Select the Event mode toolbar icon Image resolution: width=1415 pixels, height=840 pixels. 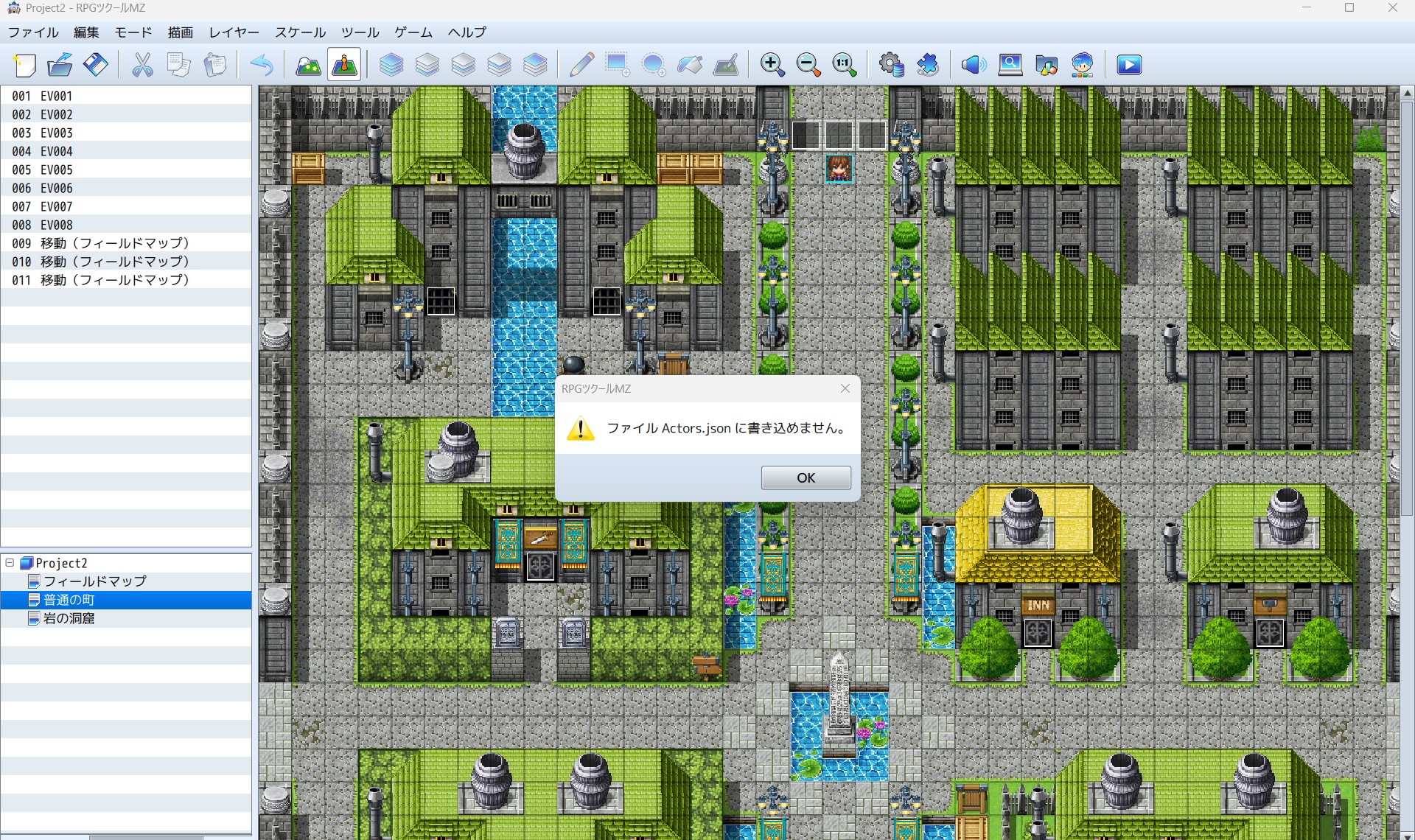click(344, 65)
